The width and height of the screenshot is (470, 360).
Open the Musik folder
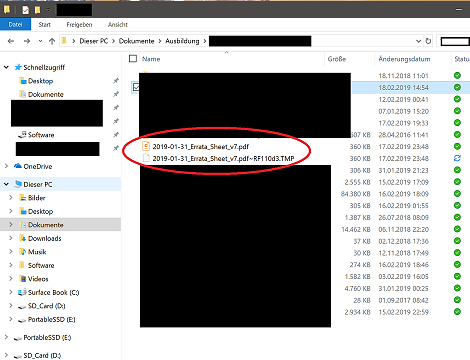tap(37, 252)
